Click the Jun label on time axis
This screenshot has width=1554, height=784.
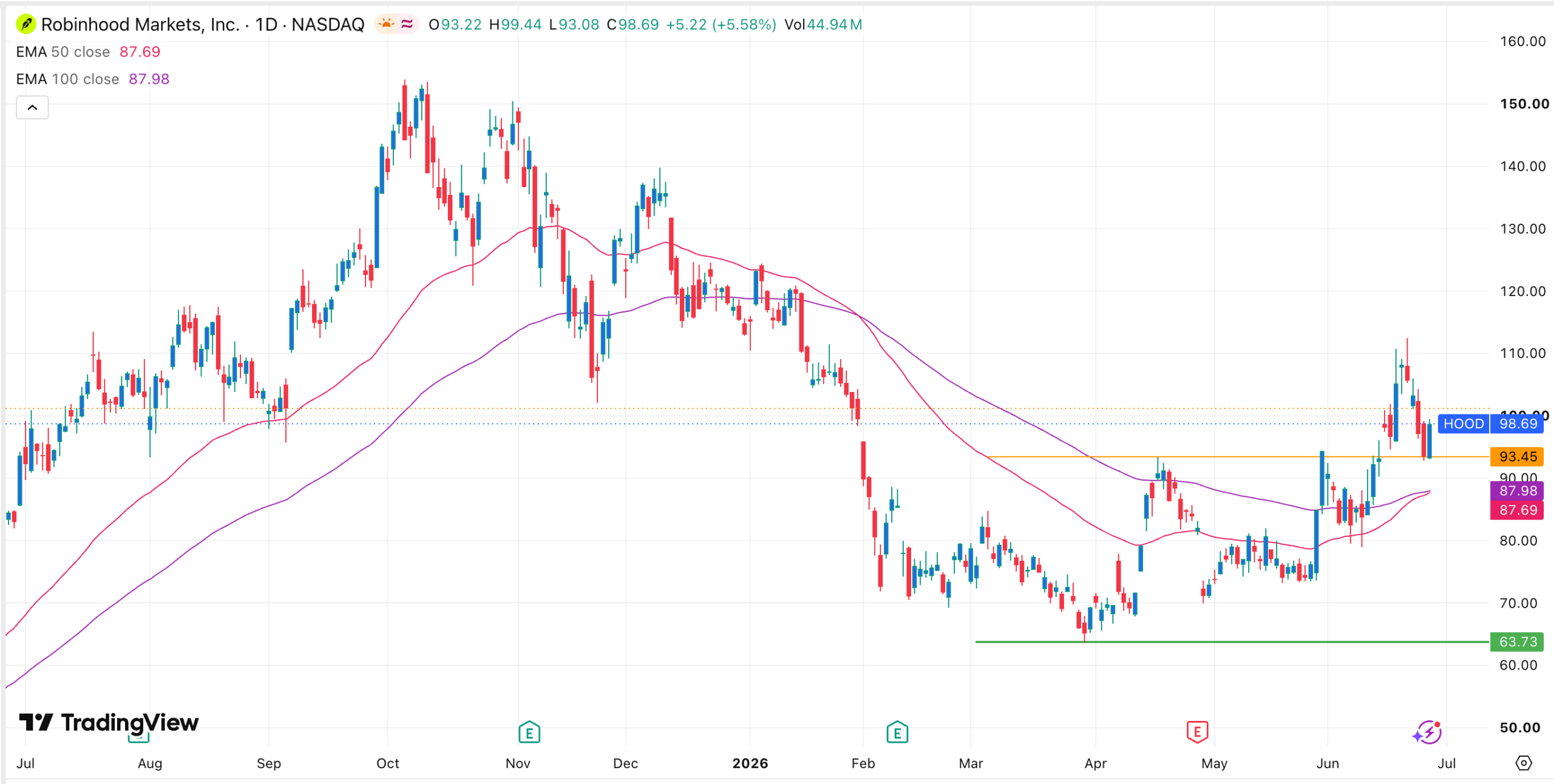coord(1328,763)
